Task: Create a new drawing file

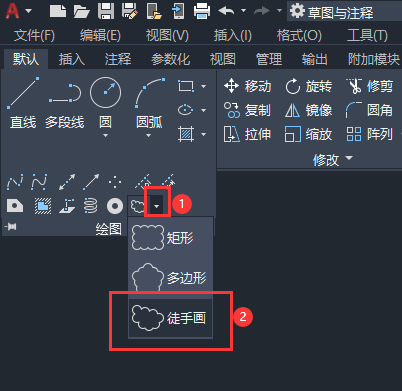Action: click(x=58, y=11)
